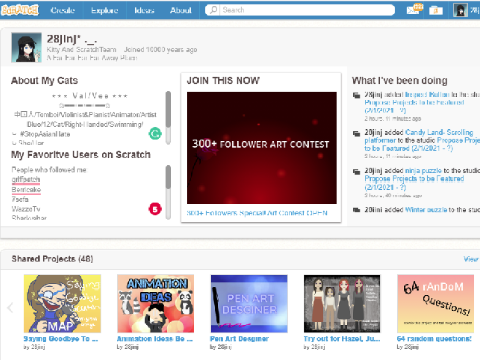Click the account avatar in navbar

pyautogui.click(x=460, y=10)
